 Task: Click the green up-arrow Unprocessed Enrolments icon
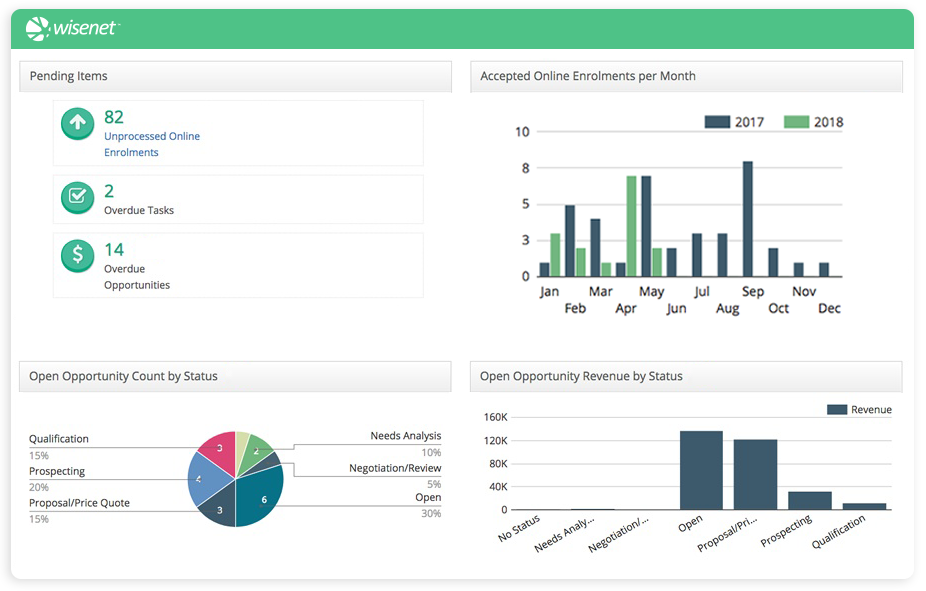coord(77,124)
